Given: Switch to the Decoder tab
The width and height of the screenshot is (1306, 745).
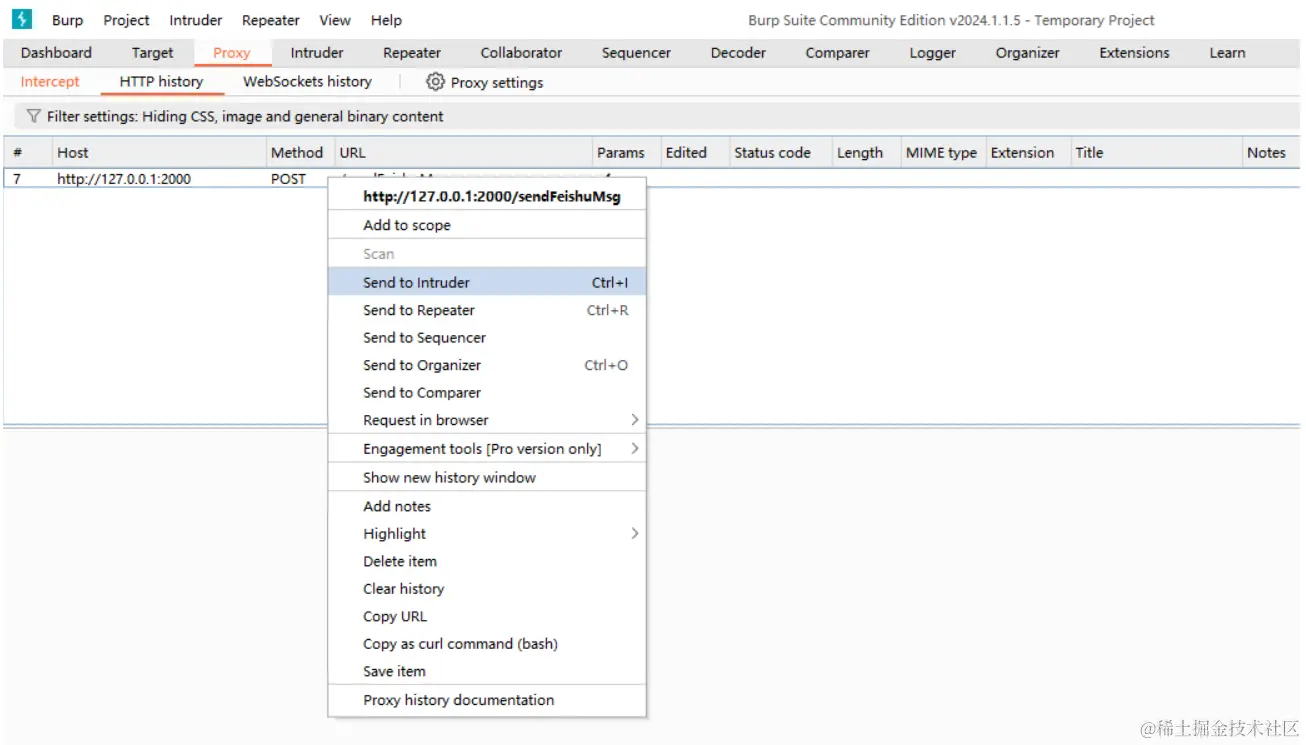Looking at the screenshot, I should point(738,53).
